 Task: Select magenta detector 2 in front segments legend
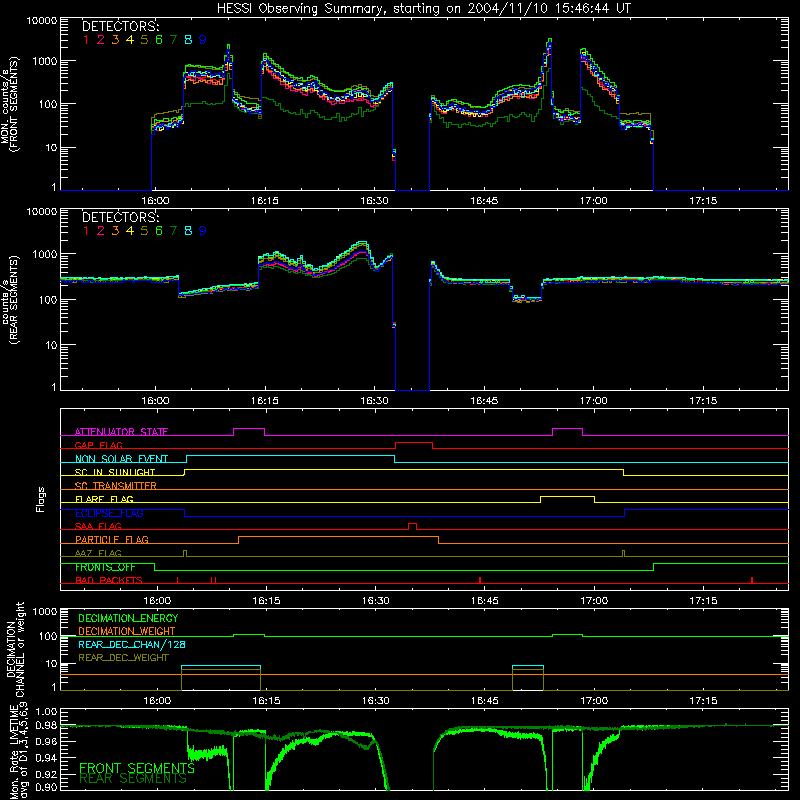coord(101,40)
